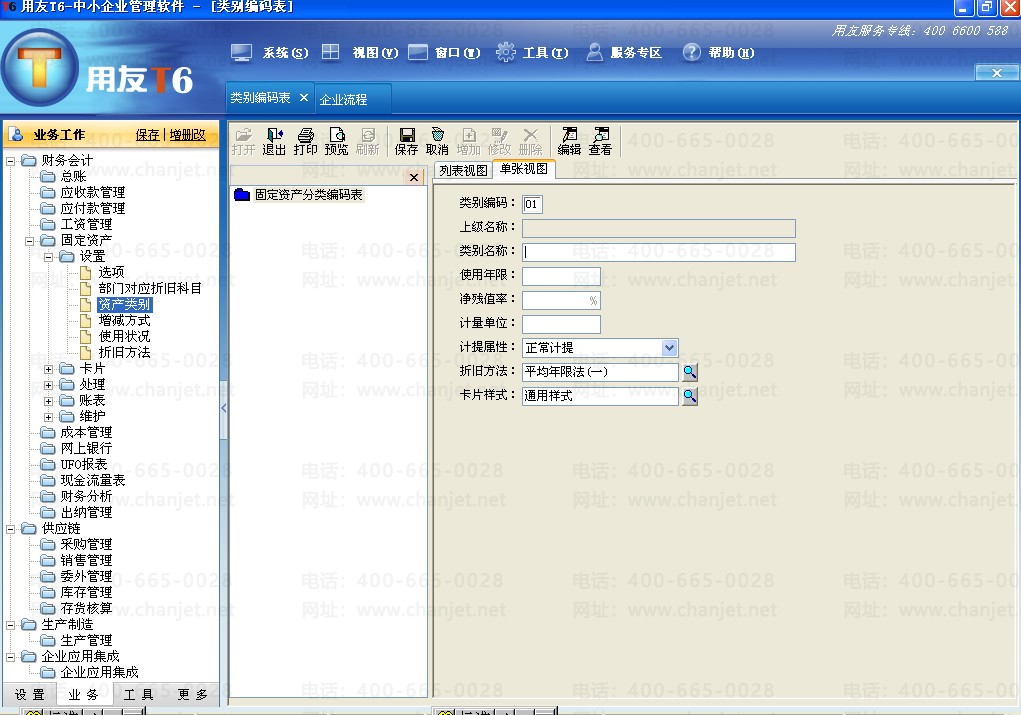This screenshot has width=1021, height=715.
Task: Save with the 保存 floppy disk icon
Action: click(406, 141)
